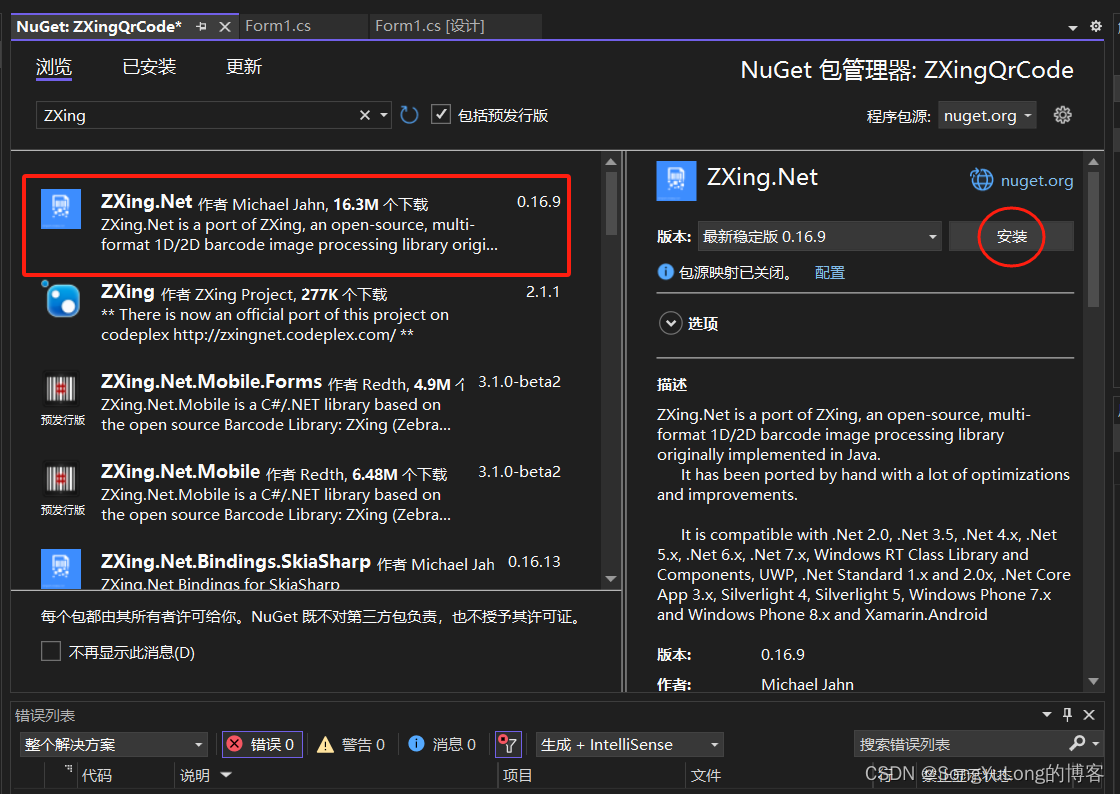Screen dimensions: 1120x794
Task: Select the ZXing.Net.Bindings.SkiaSharp package row
Action: [x=307, y=568]
